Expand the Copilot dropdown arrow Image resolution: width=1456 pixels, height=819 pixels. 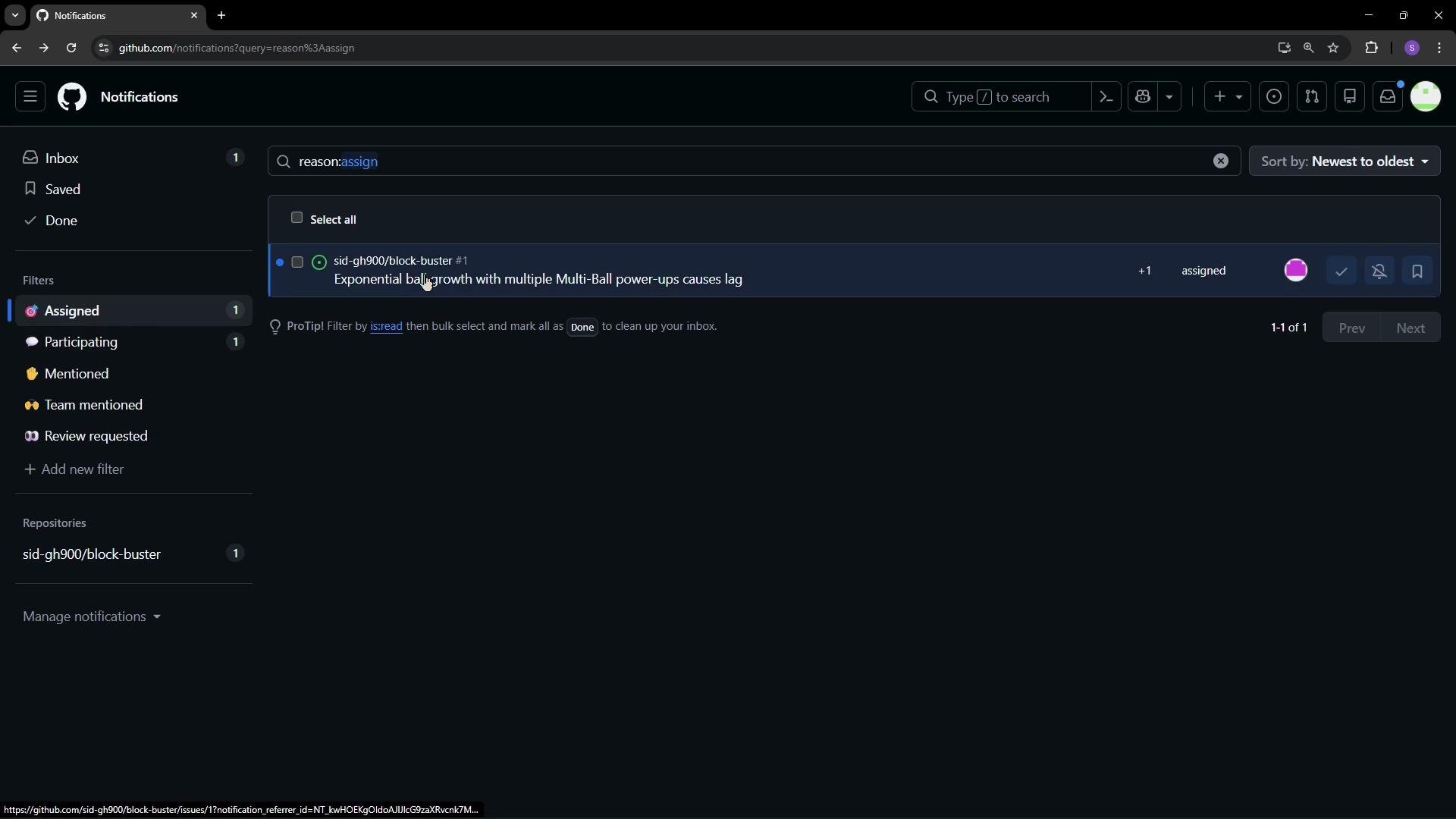1169,97
